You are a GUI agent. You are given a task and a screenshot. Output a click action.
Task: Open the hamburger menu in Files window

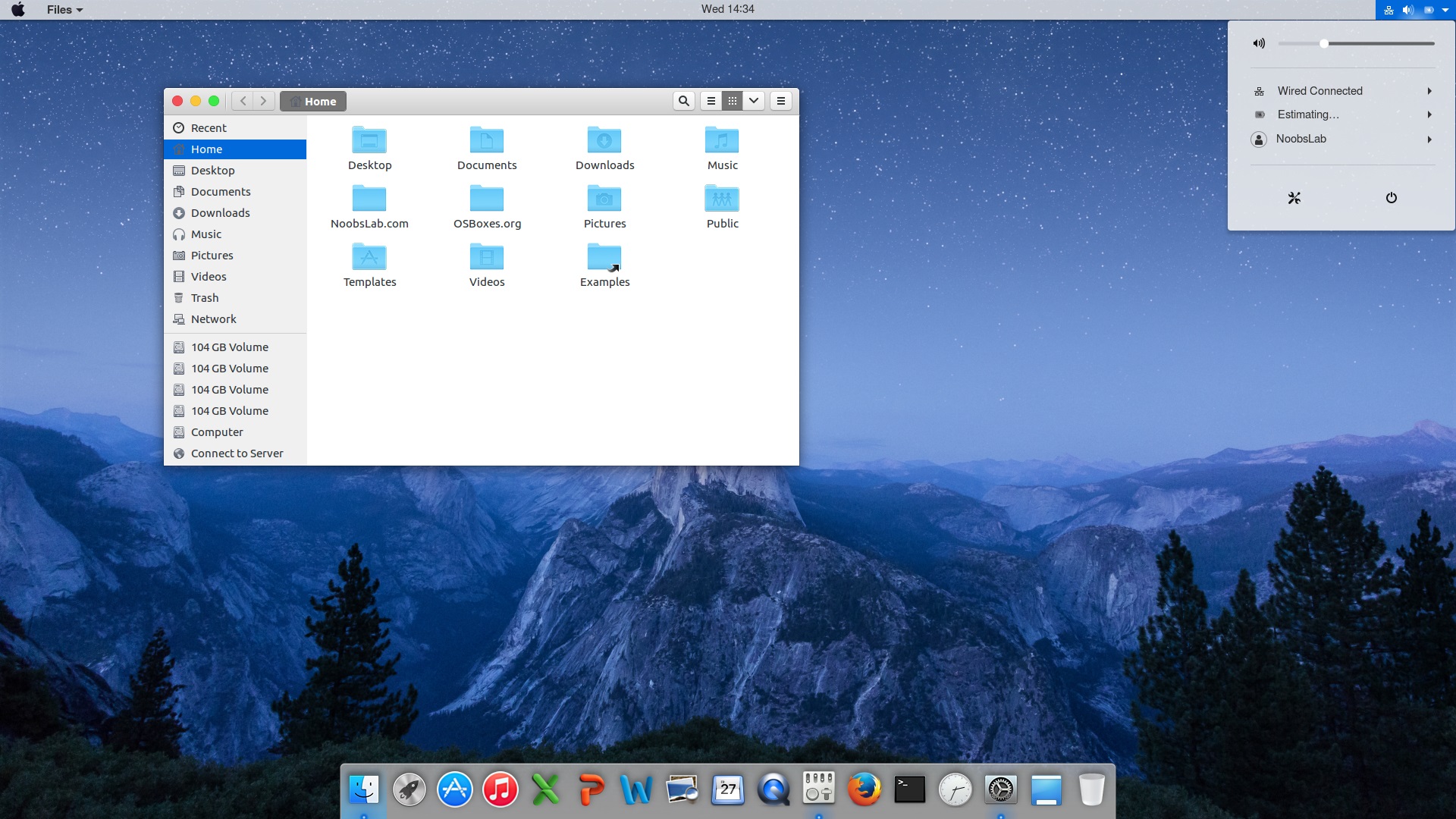point(780,101)
